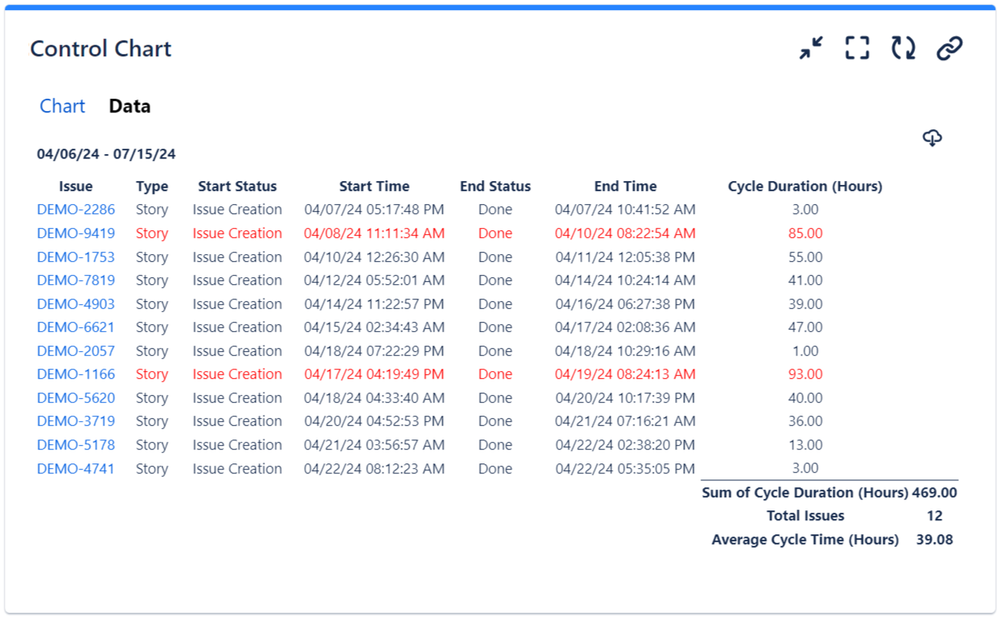This screenshot has height=619, width=999.
Task: Refresh the Control Chart data
Action: 903,48
